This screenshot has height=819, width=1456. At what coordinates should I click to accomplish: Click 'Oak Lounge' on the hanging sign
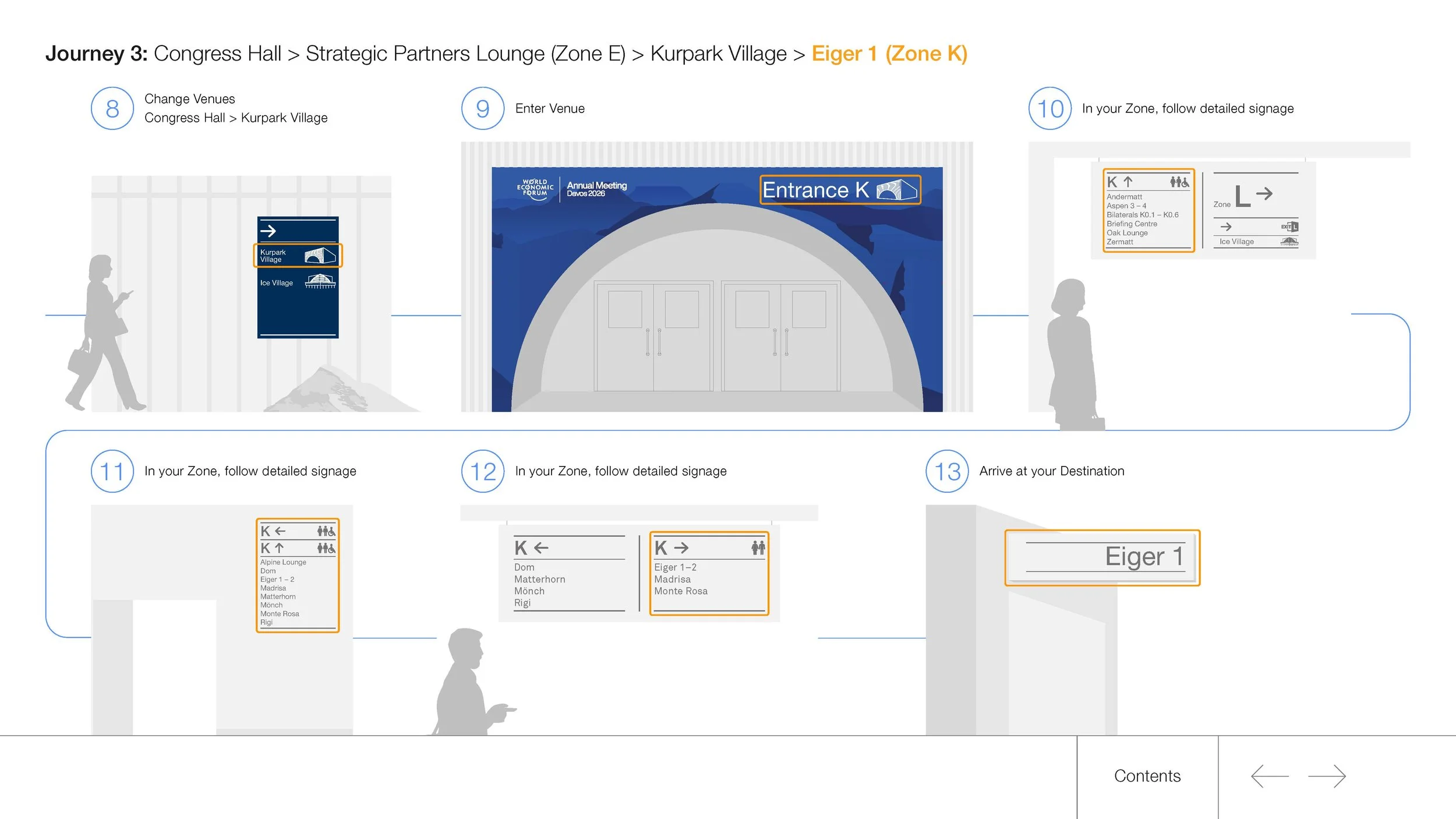[1127, 232]
